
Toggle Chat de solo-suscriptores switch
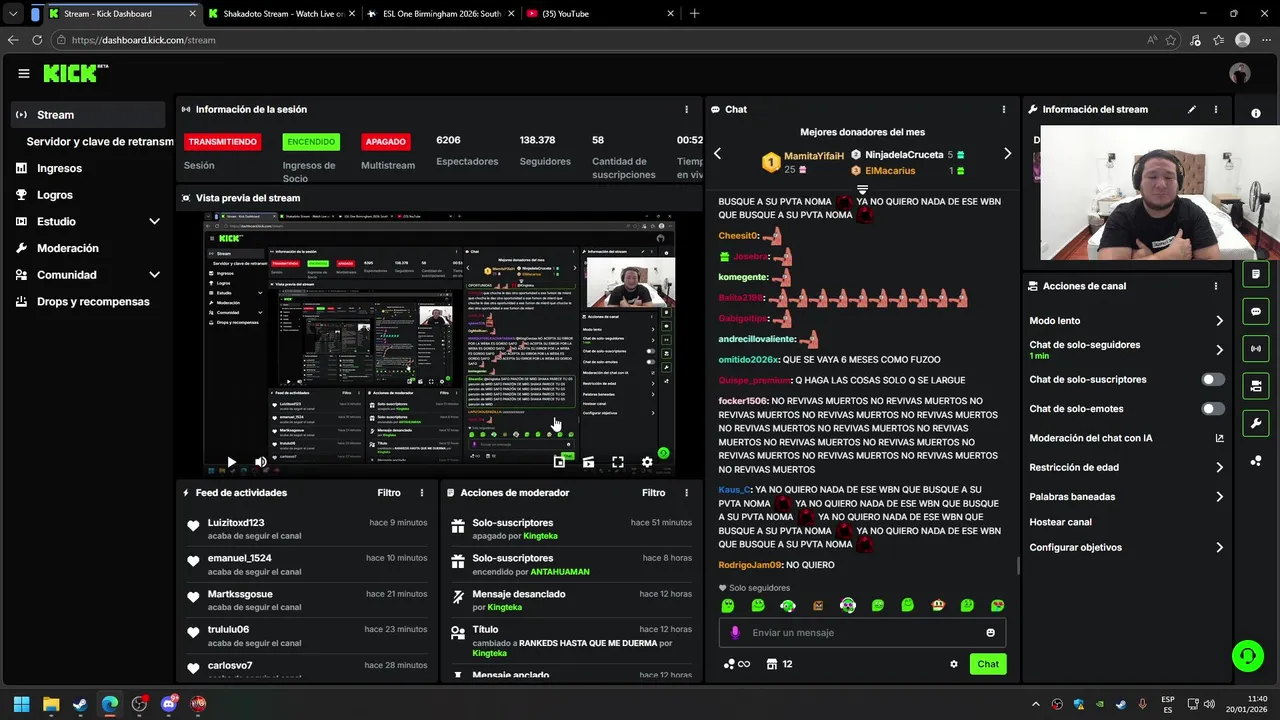point(1213,380)
